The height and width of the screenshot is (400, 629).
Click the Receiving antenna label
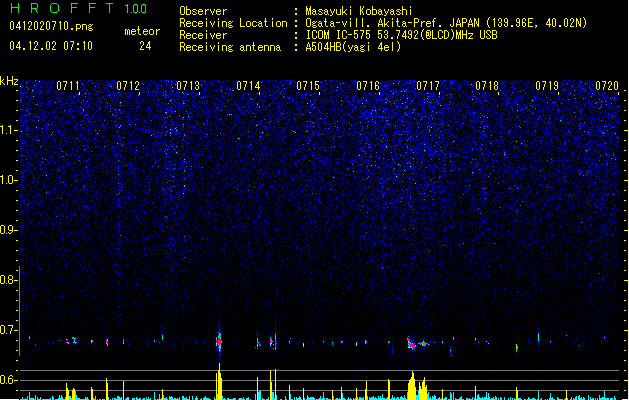click(230, 47)
